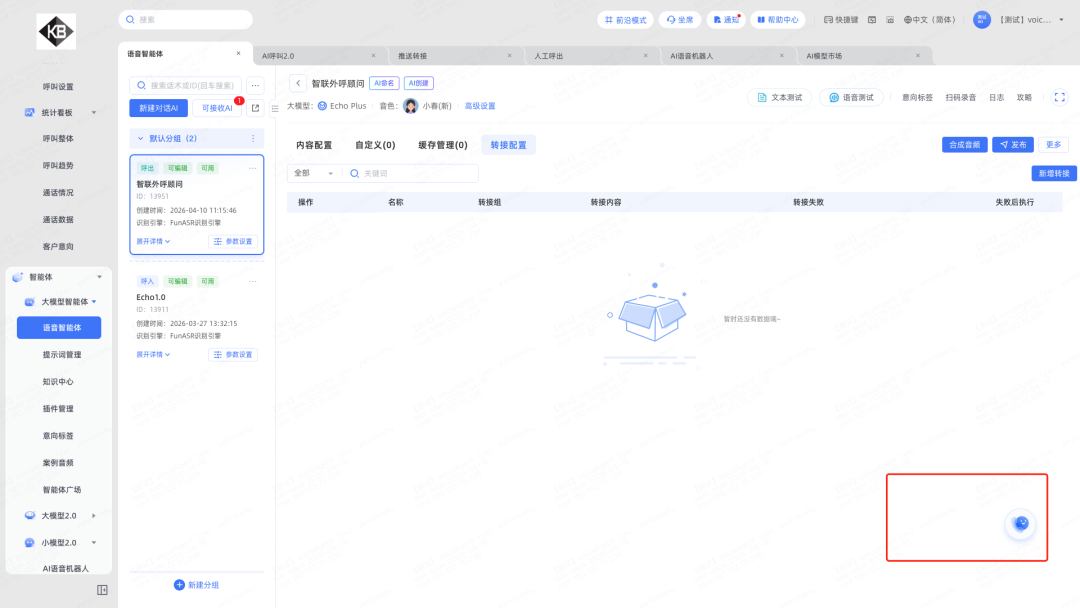This screenshot has width=1080, height=608.
Task: Click the fullscreen icon in the agent toolbar
Action: click(x=1060, y=98)
